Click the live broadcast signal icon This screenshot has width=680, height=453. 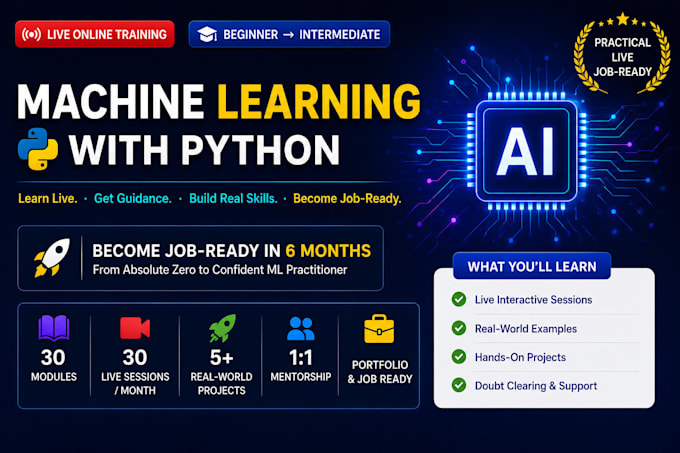click(x=32, y=34)
